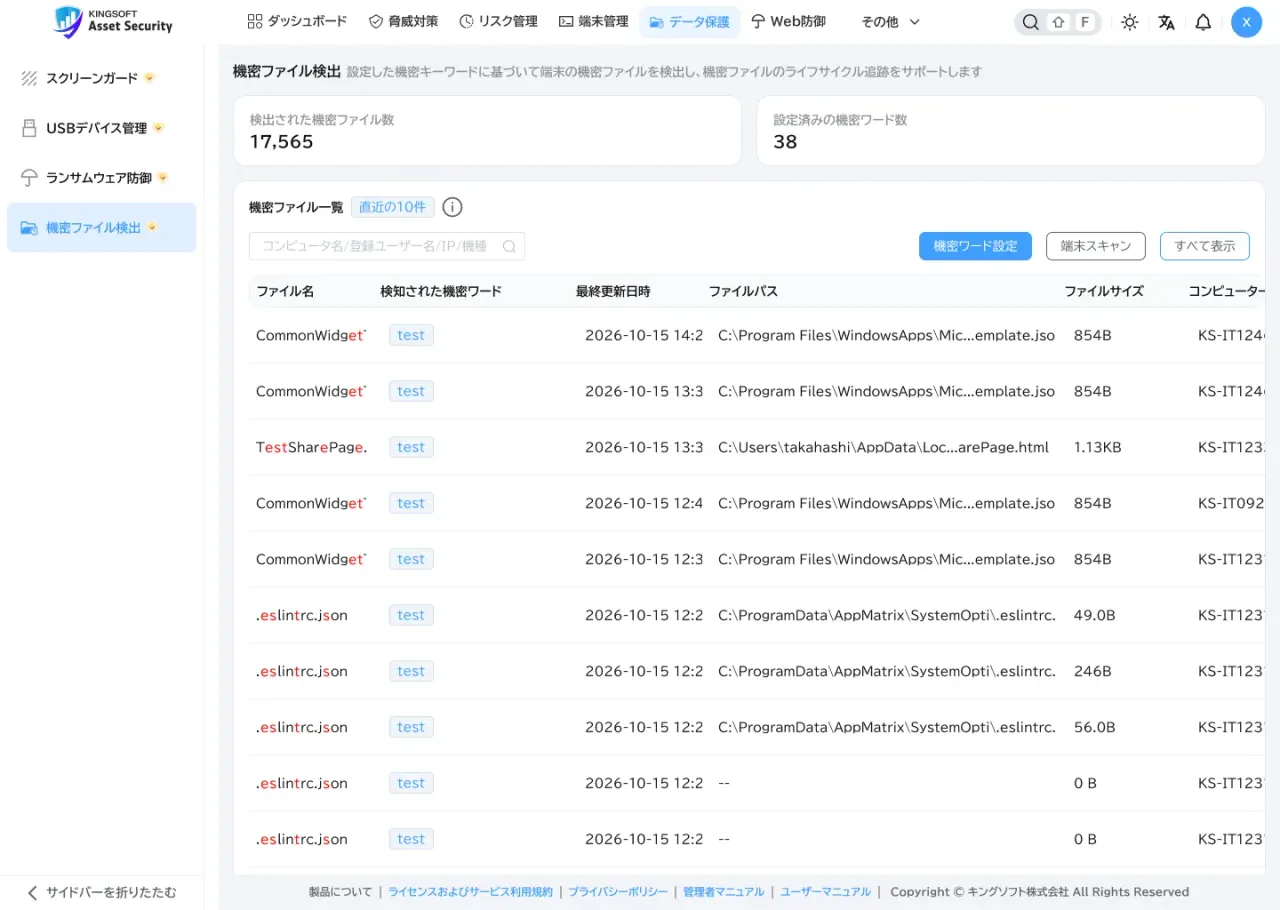Click test tag in TestSharePage row

coord(411,447)
